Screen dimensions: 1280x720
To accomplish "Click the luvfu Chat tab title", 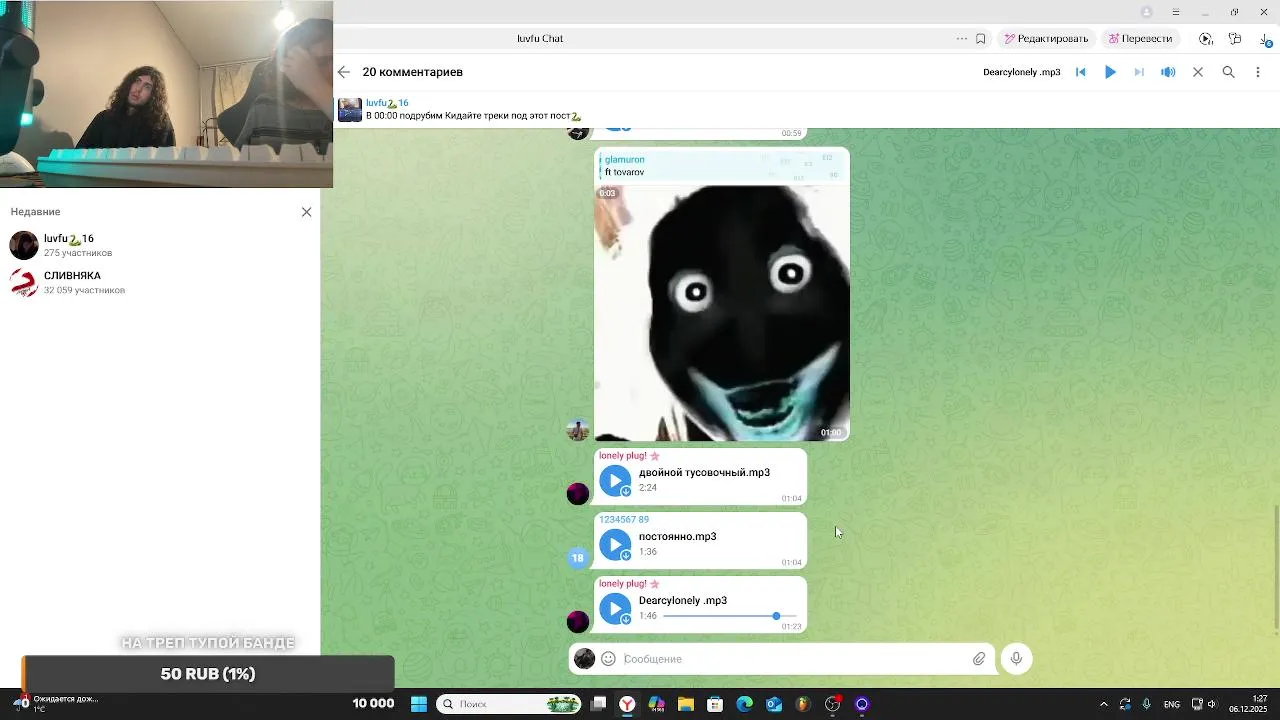I will click(x=540, y=39).
